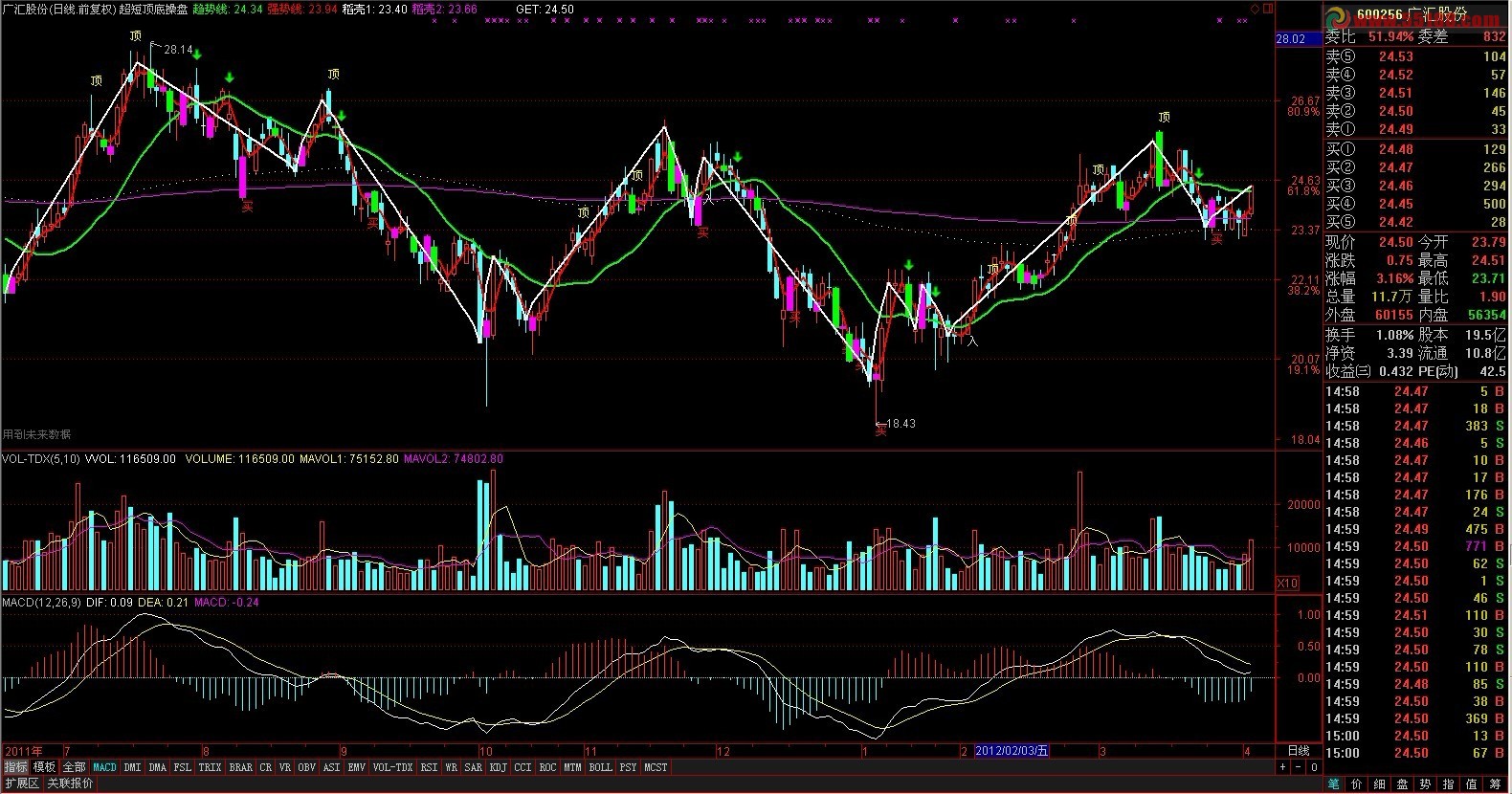The height and width of the screenshot is (794, 1512).
Task: Click the split-window square icon above the price axis
Action: click(x=1268, y=9)
